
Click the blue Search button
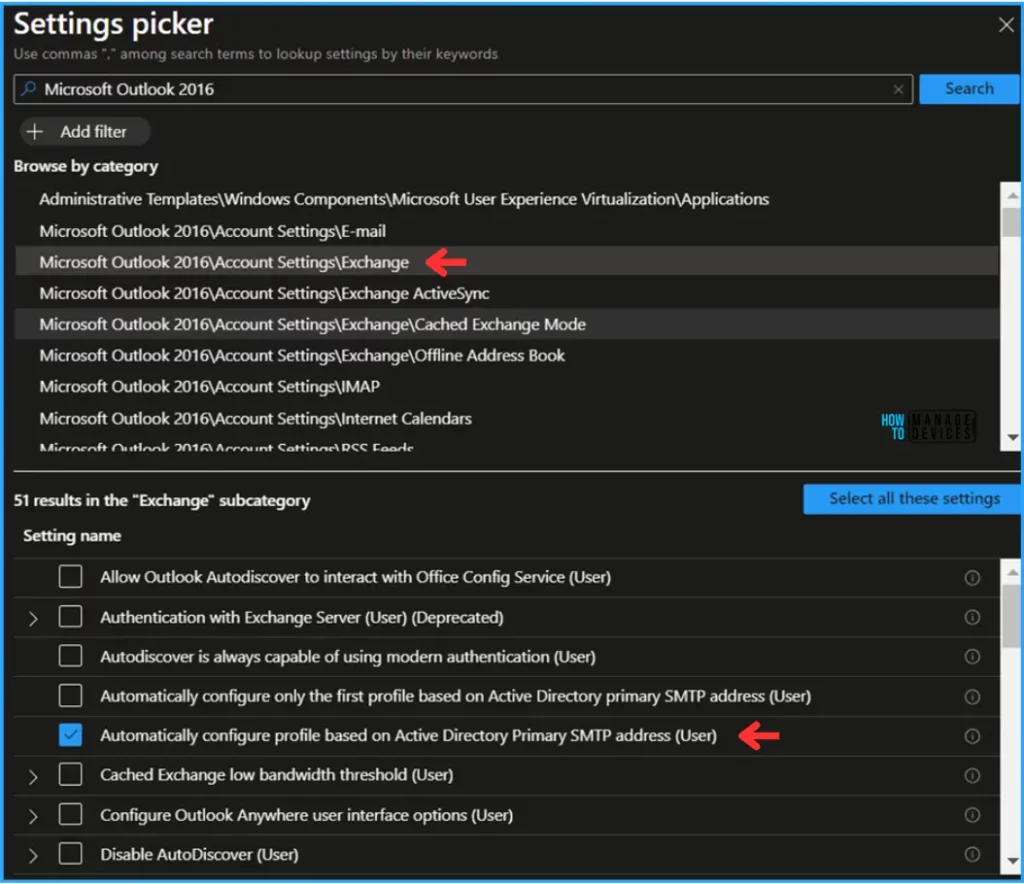(969, 89)
